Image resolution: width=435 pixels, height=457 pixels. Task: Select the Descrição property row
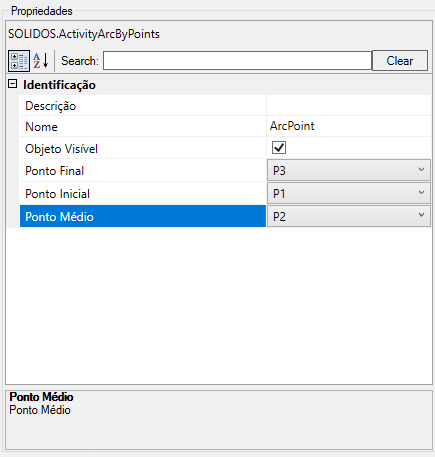(x=226, y=106)
